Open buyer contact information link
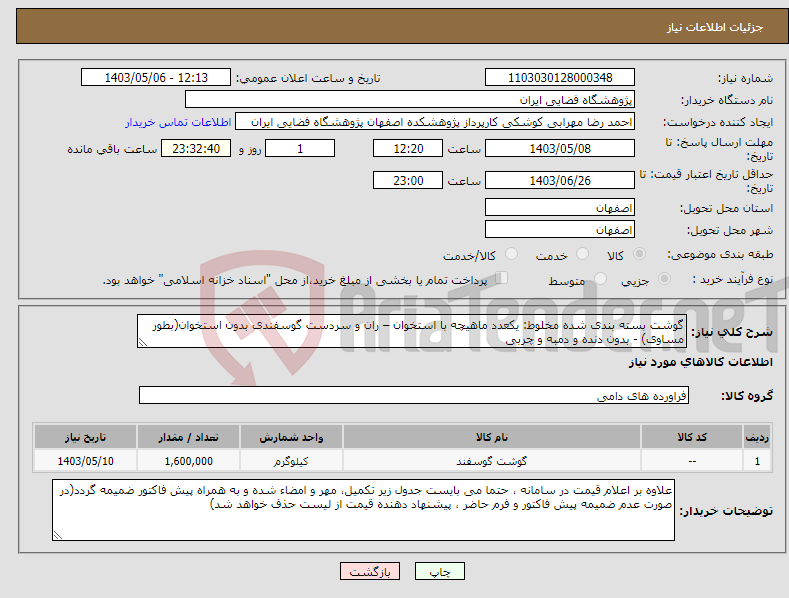Viewport: 789px width, 598px height. tap(178, 122)
